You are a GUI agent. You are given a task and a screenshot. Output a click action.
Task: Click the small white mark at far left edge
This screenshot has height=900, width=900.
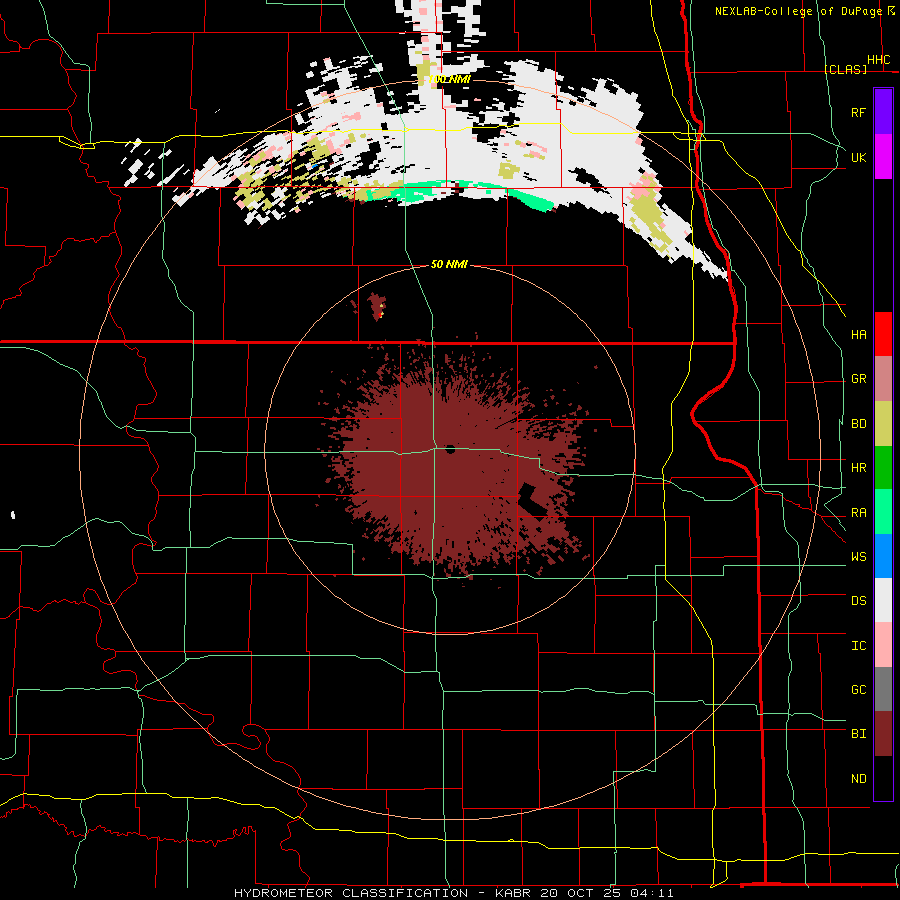13,515
